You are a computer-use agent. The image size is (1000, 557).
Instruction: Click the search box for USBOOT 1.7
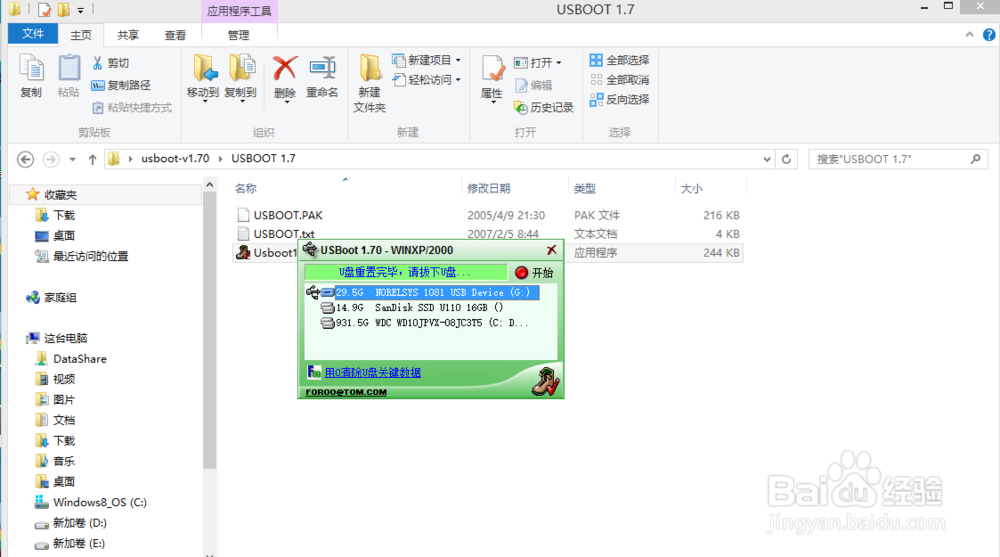pos(898,159)
